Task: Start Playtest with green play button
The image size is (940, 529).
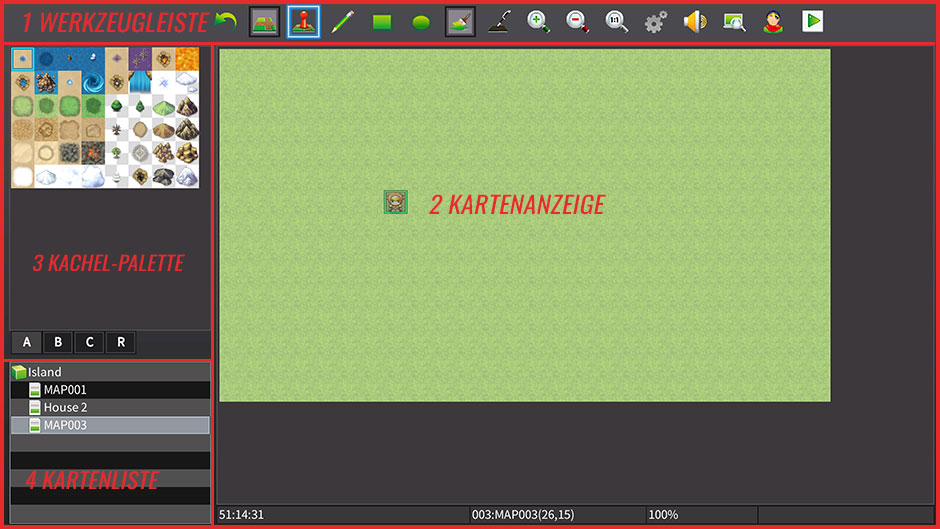Action: (x=812, y=21)
